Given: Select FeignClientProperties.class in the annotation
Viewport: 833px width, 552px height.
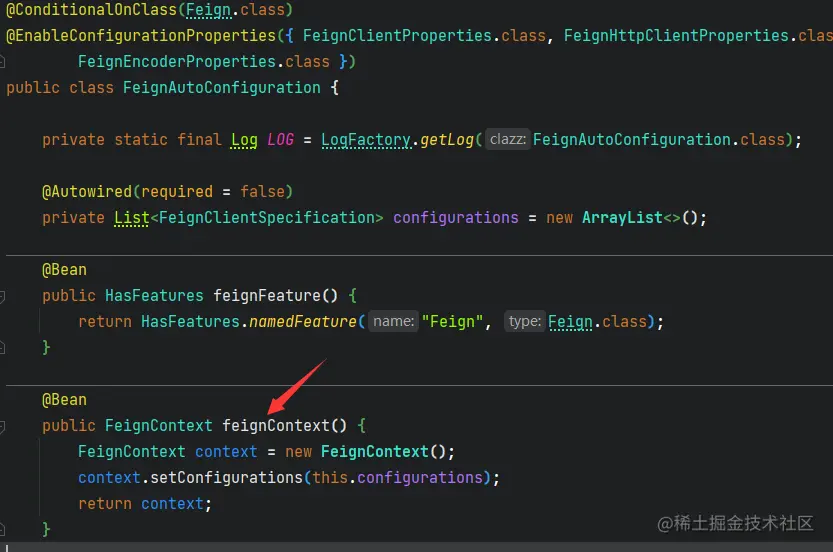Looking at the screenshot, I should point(424,36).
